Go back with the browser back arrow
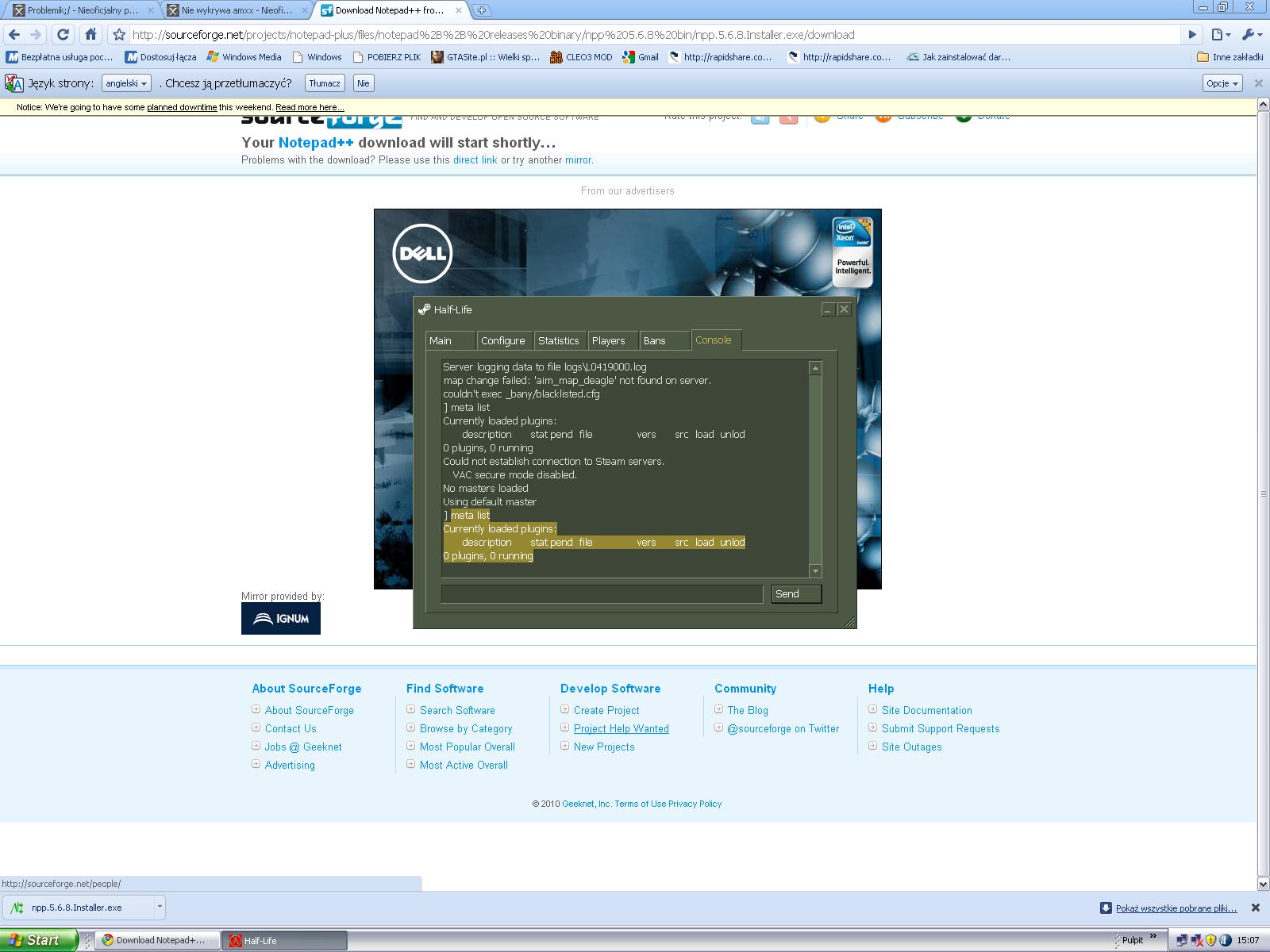The image size is (1270, 952). (14, 34)
